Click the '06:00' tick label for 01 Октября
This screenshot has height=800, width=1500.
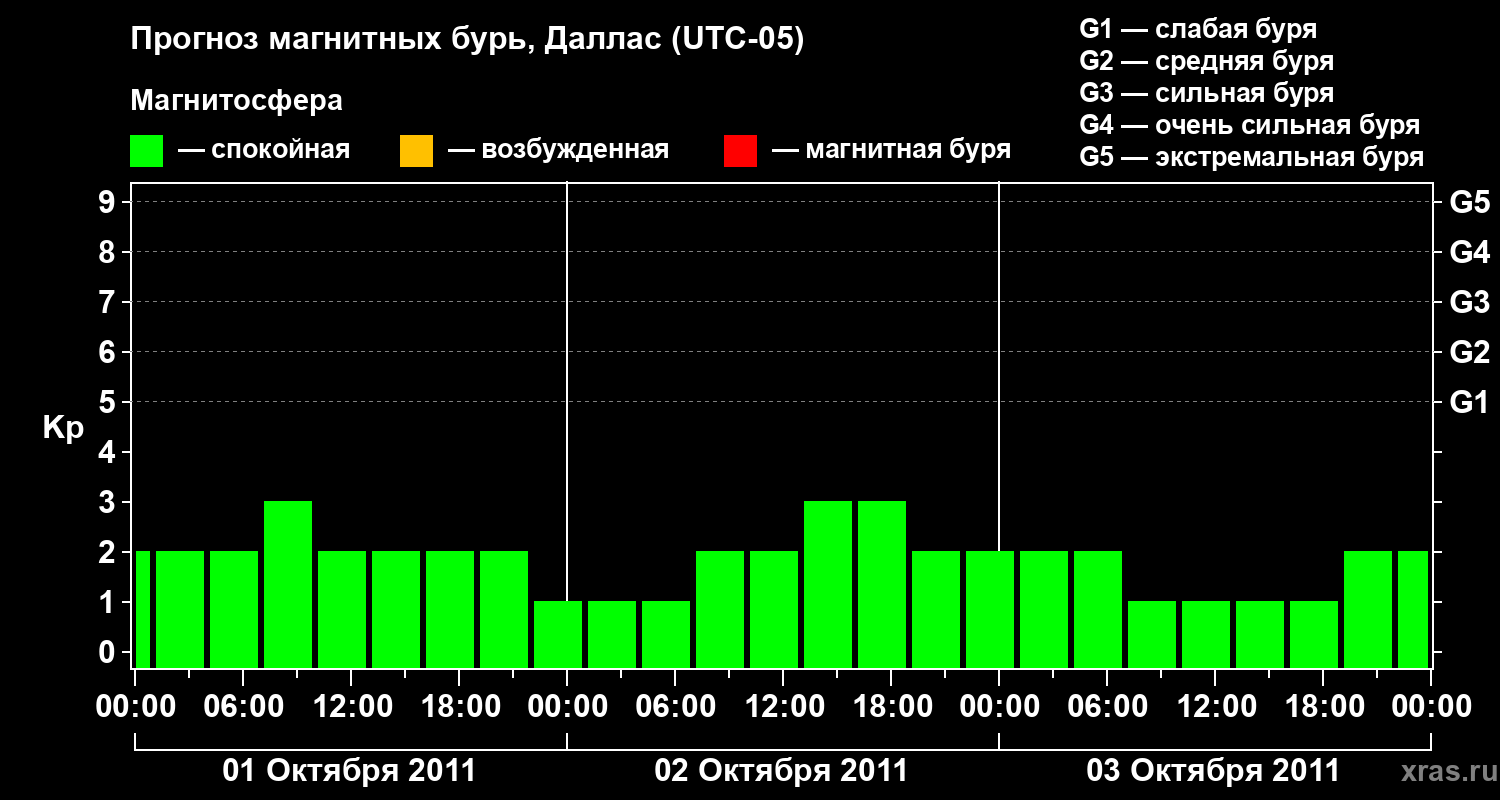244,706
